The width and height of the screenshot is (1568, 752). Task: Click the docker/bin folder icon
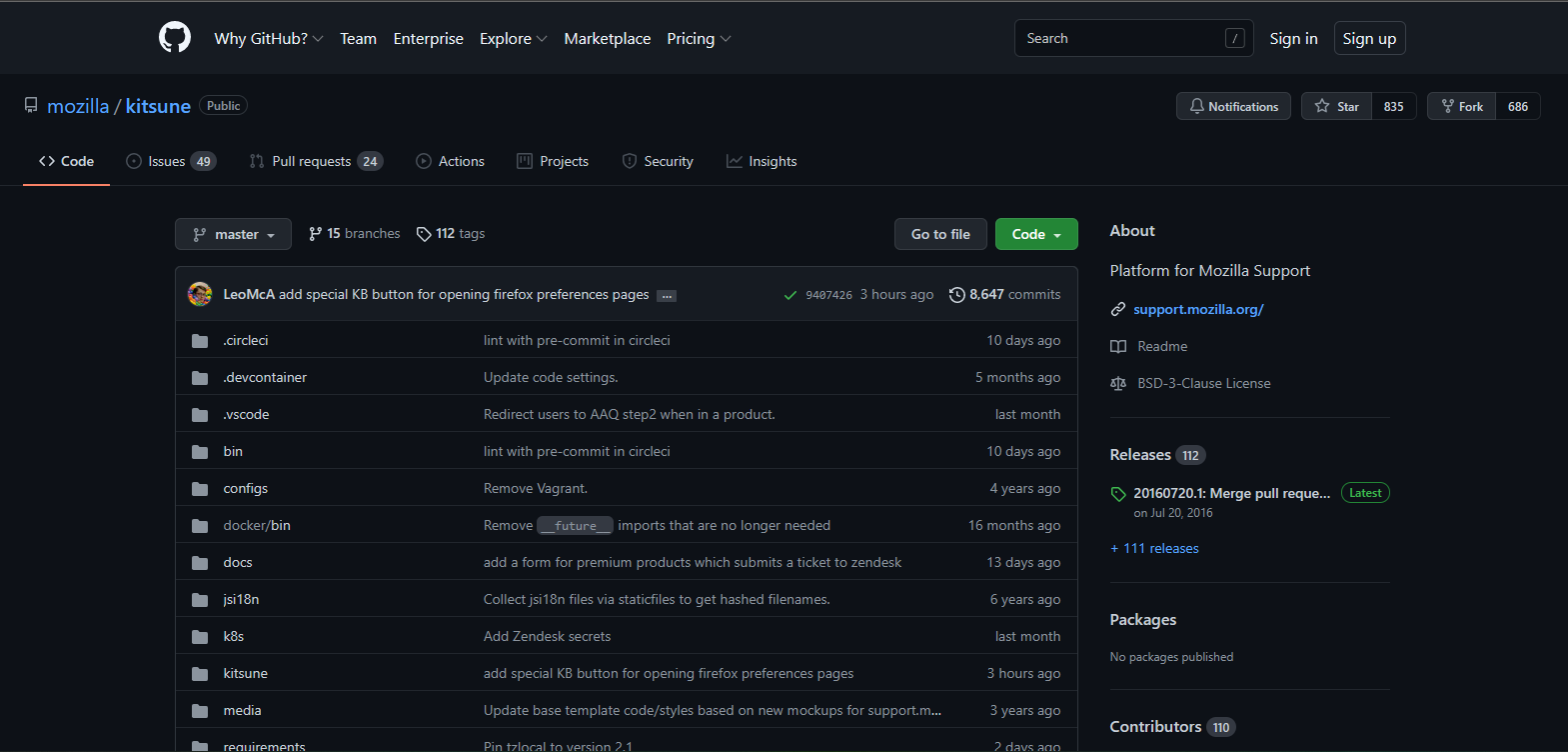(200, 526)
